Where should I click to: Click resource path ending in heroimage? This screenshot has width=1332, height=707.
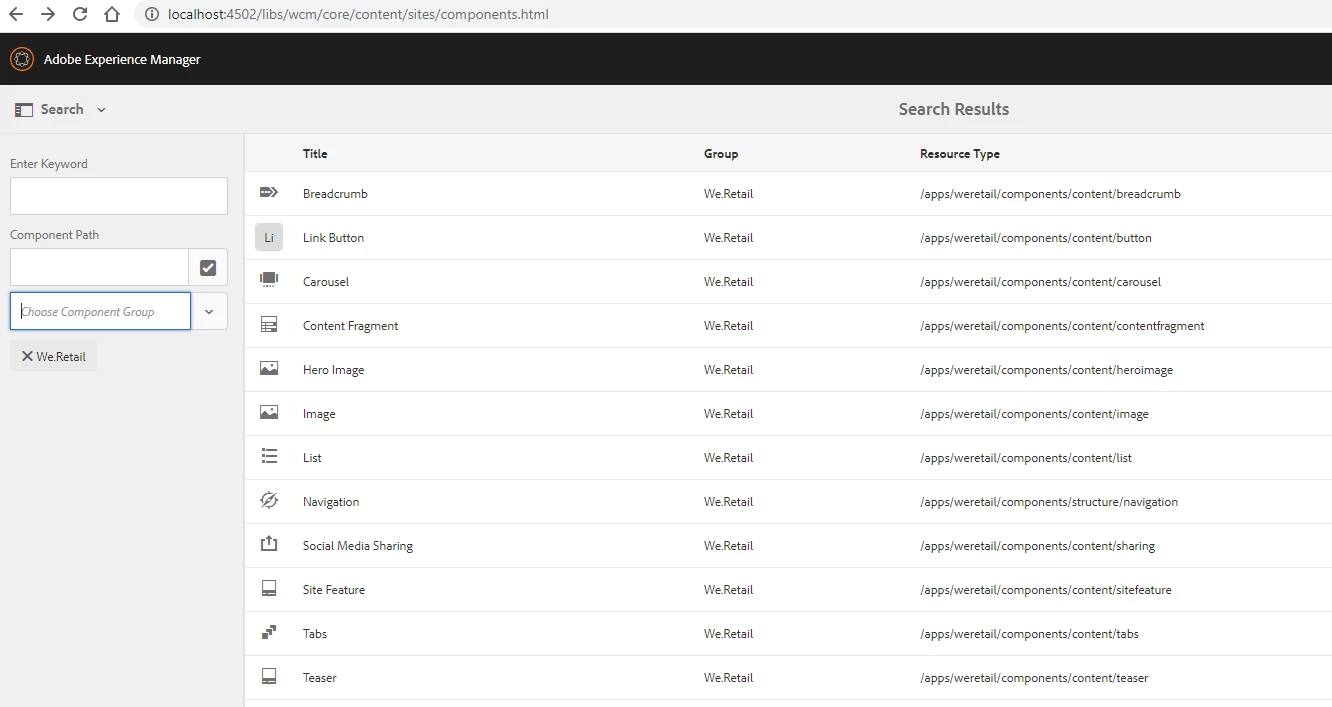pyautogui.click(x=1046, y=369)
